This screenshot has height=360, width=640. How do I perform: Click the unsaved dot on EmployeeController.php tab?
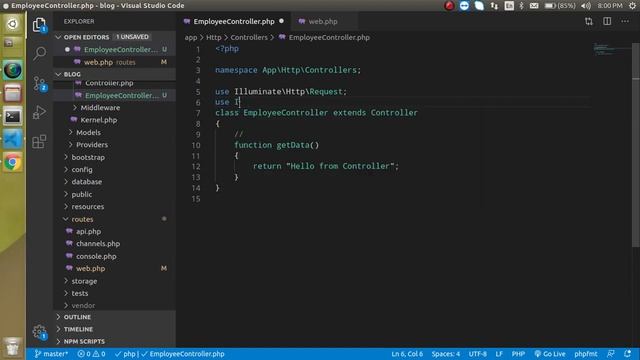click(281, 21)
